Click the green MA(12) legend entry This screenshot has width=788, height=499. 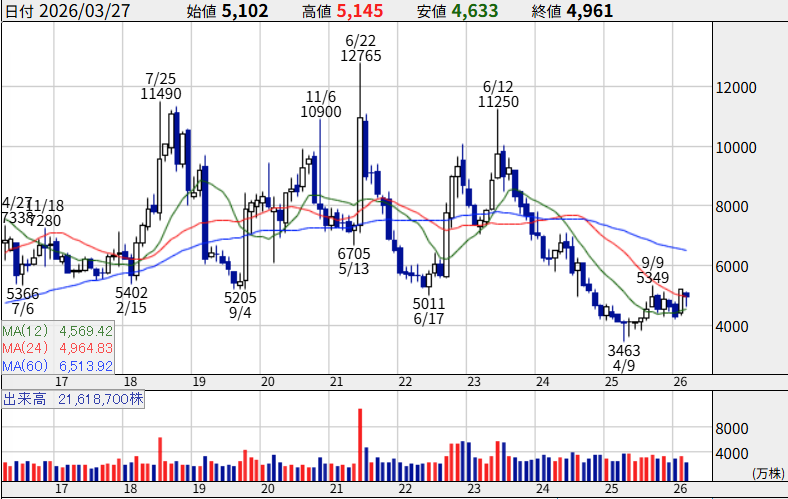[x=58, y=329]
